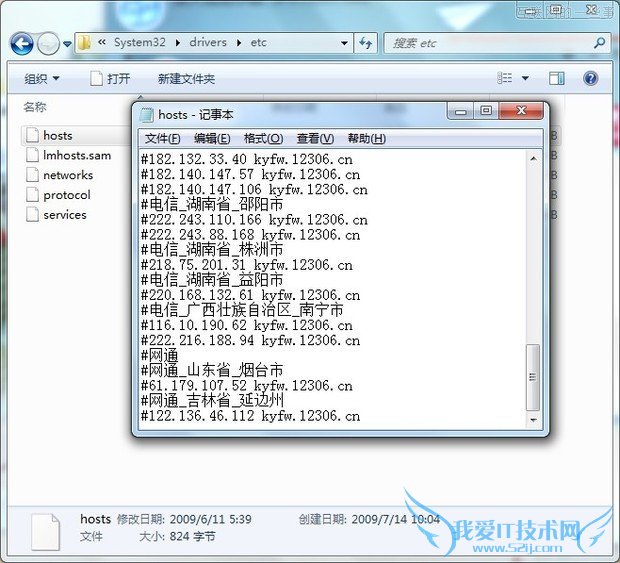Screen dimensions: 620x563
Task: Open Explorer help question mark icon
Action: [x=590, y=78]
